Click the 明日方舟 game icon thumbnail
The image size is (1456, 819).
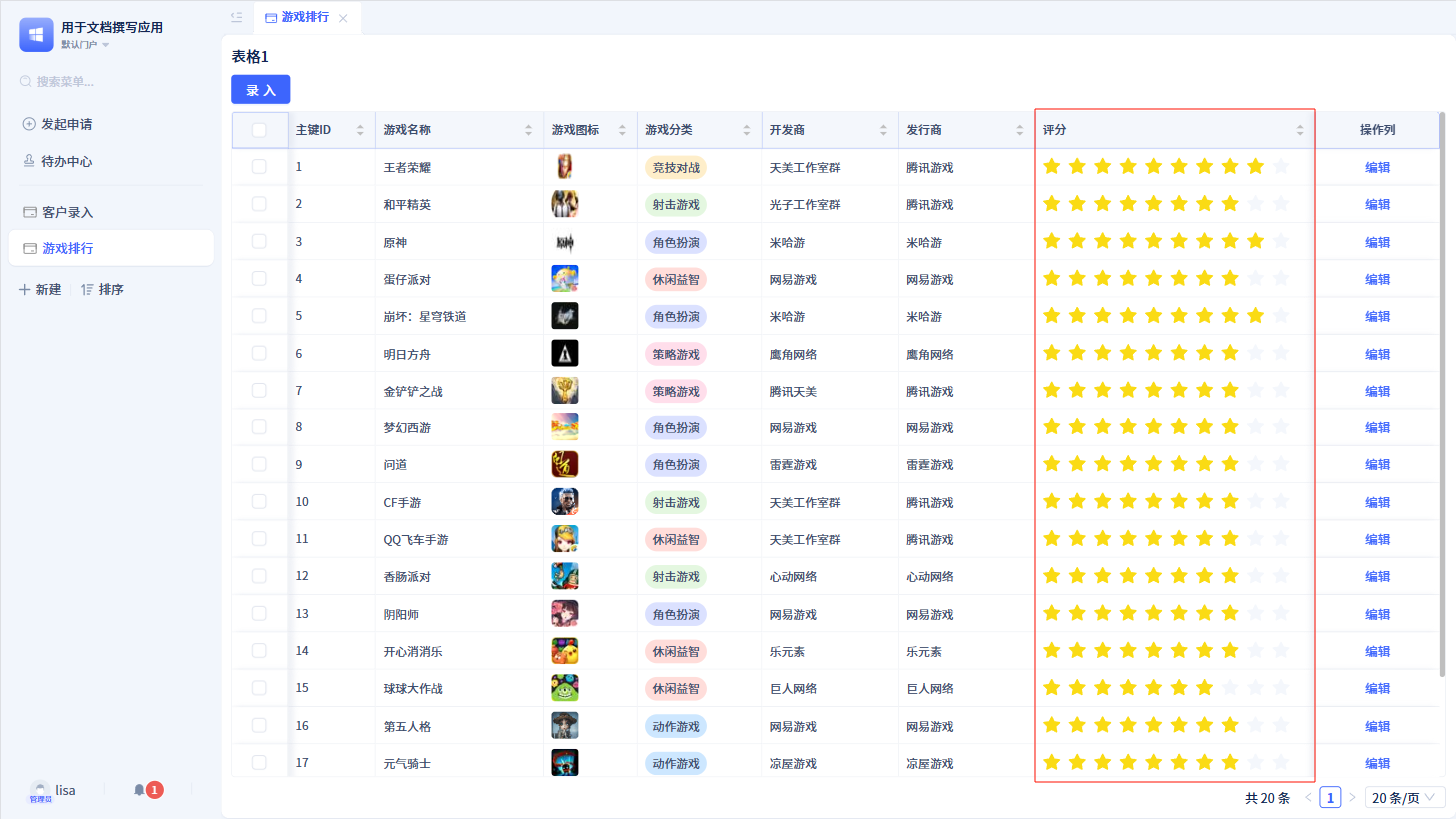565,353
